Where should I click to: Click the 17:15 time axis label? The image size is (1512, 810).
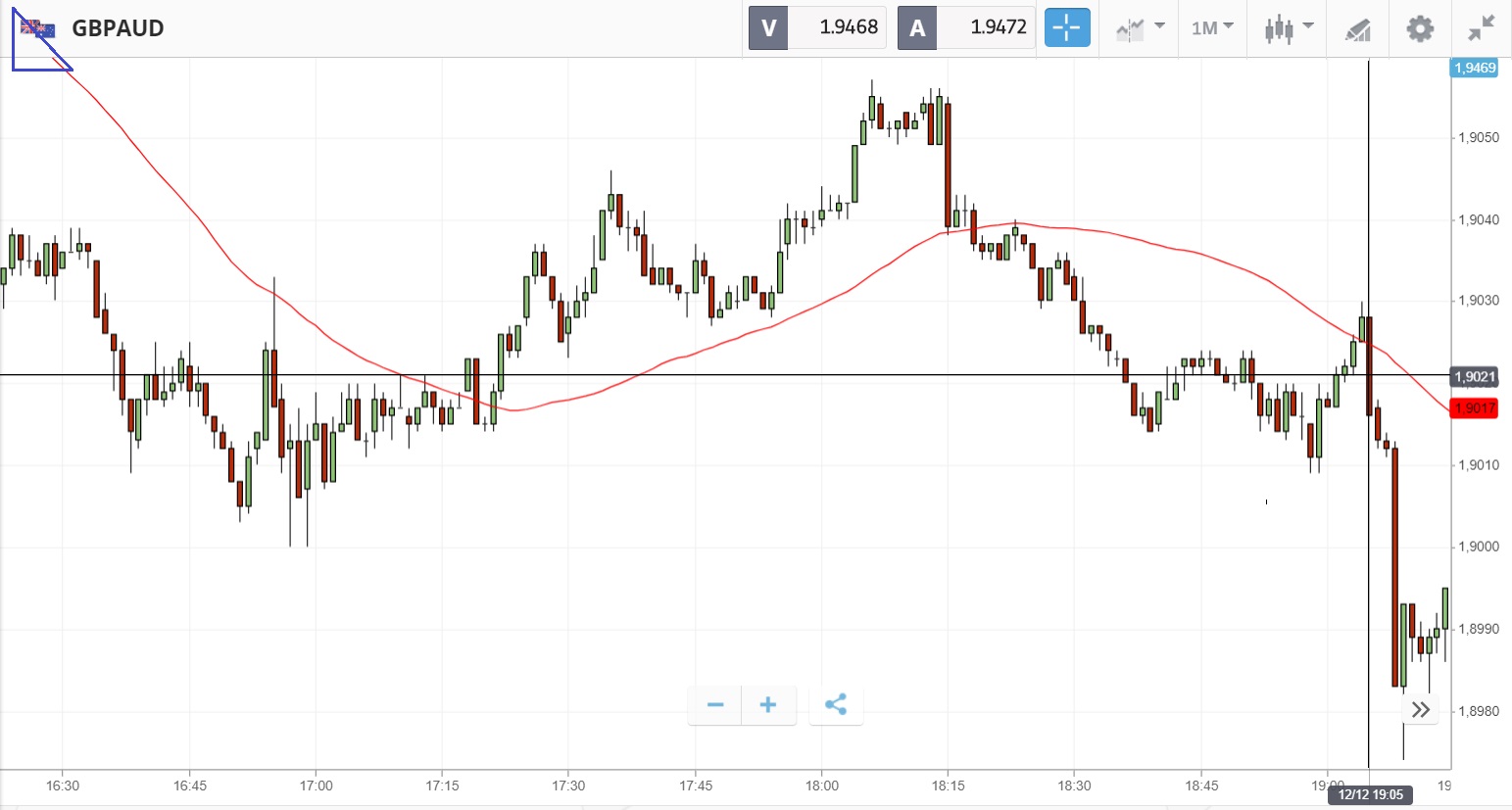point(443,786)
